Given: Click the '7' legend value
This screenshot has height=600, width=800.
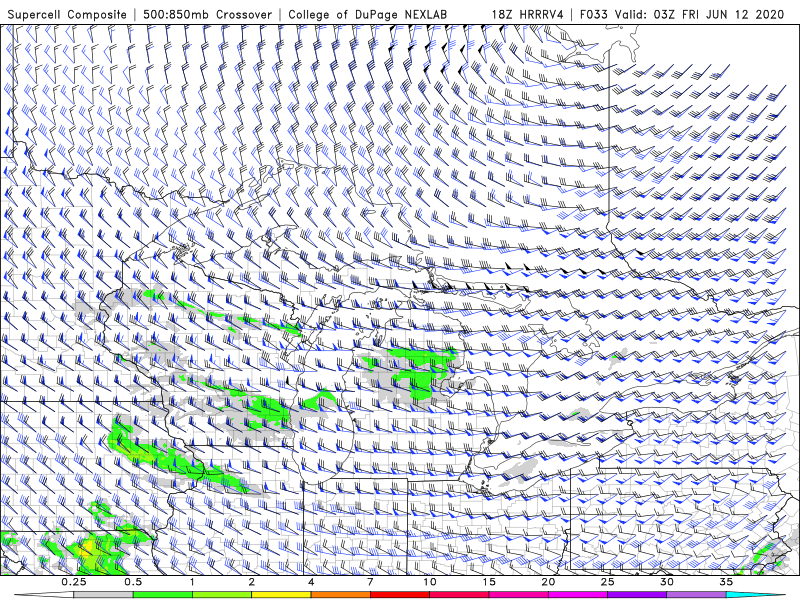Looking at the screenshot, I should 370,582.
